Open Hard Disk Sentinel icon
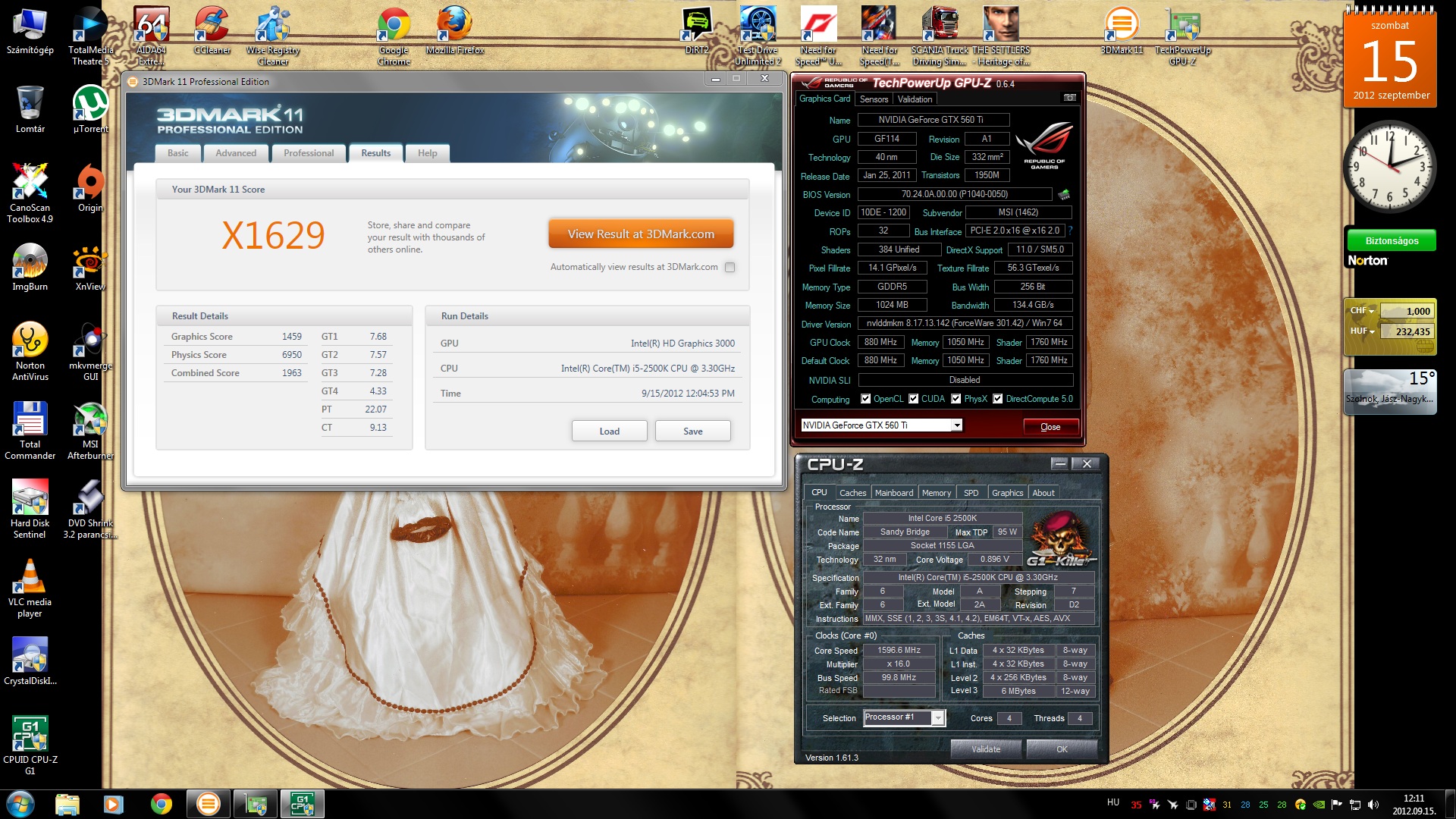The width and height of the screenshot is (1456, 819). pos(30,509)
